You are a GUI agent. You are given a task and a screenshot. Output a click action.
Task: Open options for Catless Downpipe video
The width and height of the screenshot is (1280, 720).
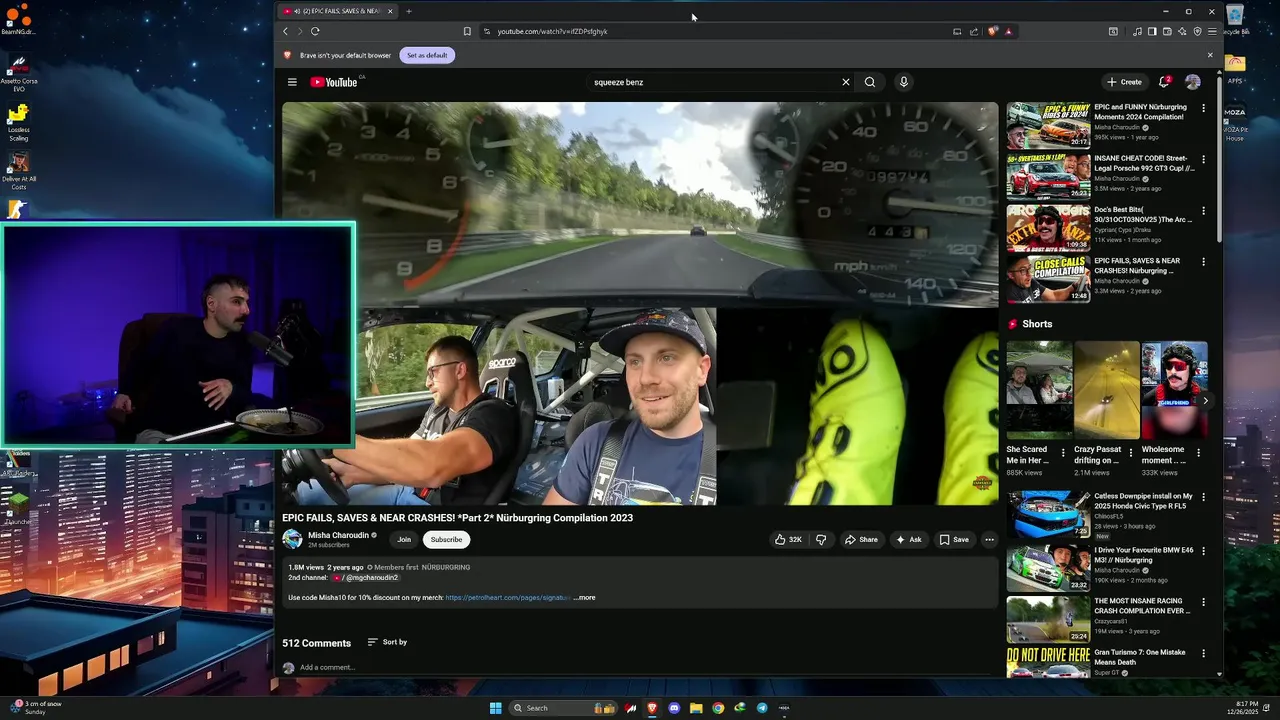[1203, 497]
